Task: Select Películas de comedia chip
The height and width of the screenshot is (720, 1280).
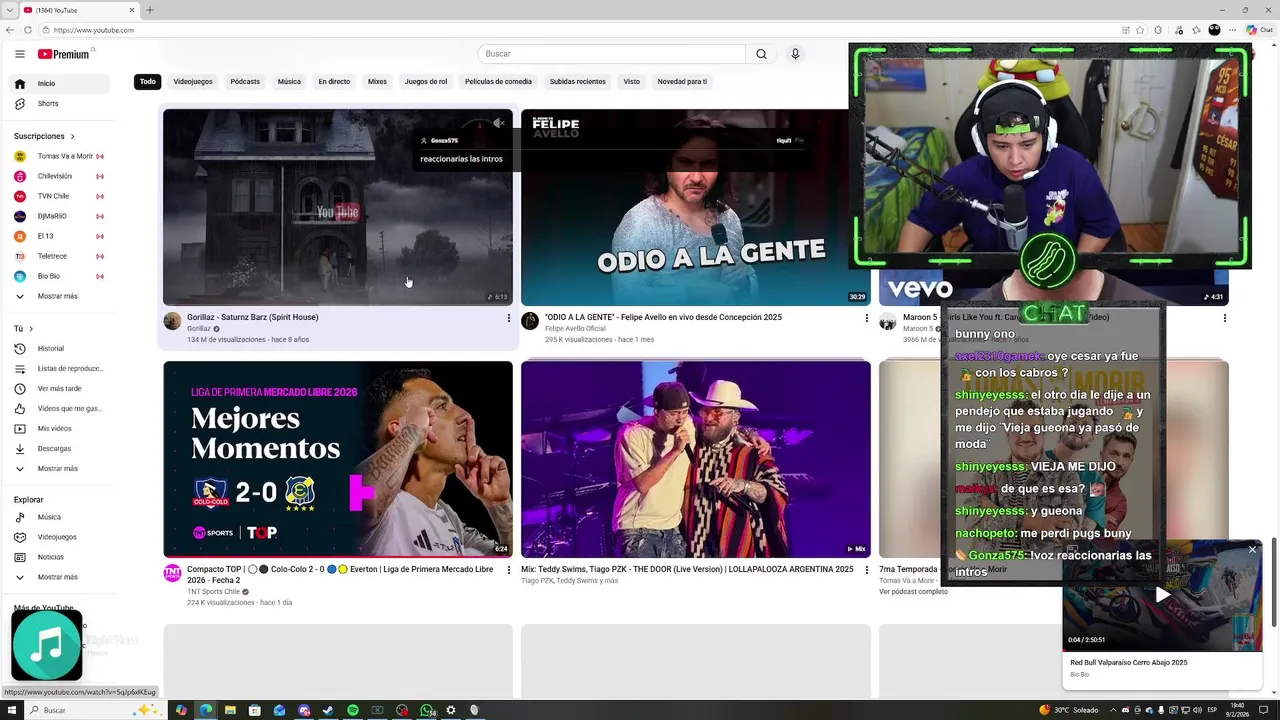Action: pos(498,82)
